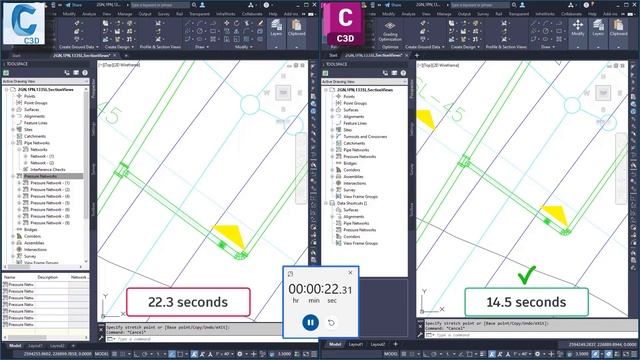Switch to Model layout tab in right window
The image size is (640, 360).
pyautogui.click(x=335, y=344)
